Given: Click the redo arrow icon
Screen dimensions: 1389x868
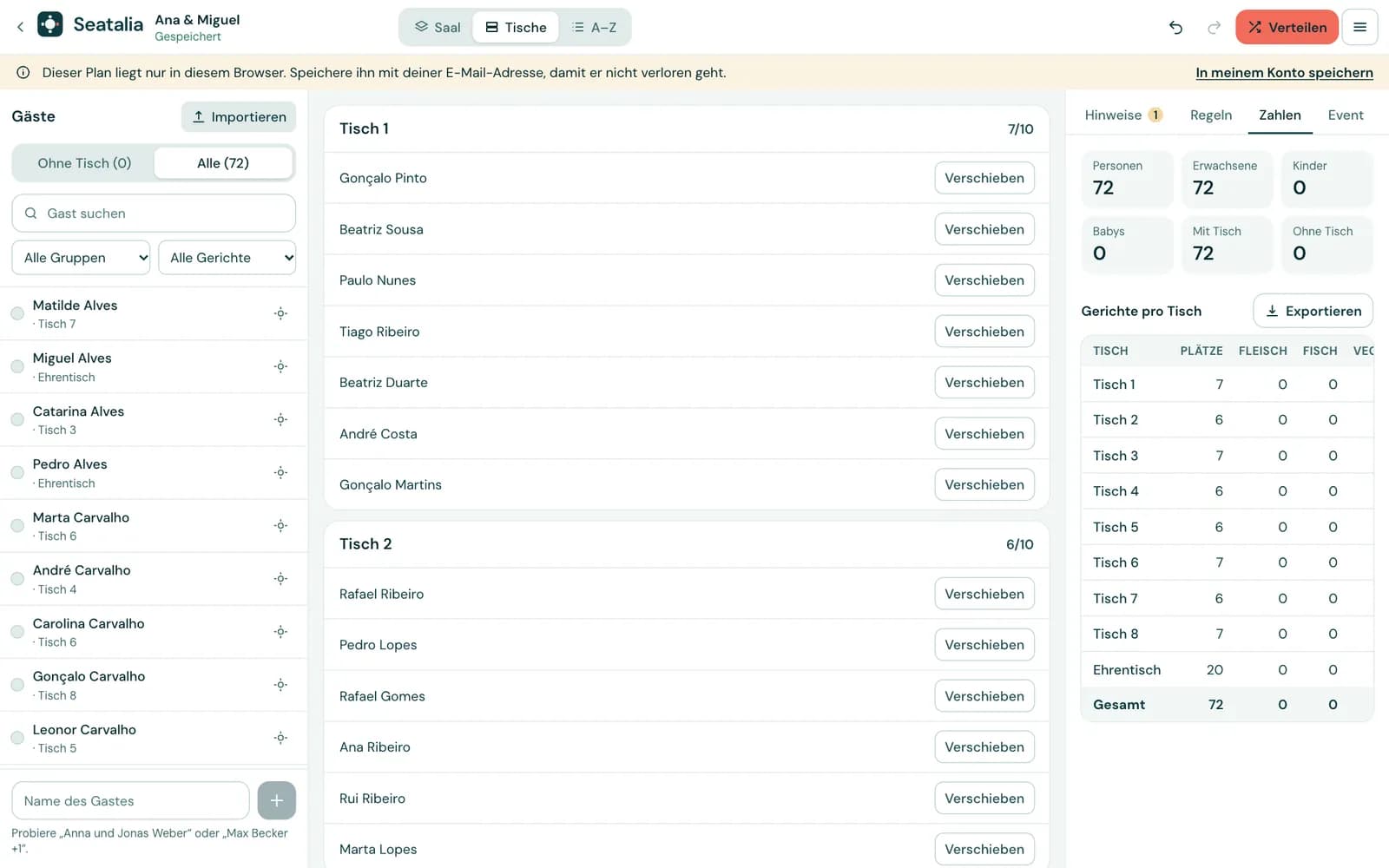Looking at the screenshot, I should (x=1214, y=27).
